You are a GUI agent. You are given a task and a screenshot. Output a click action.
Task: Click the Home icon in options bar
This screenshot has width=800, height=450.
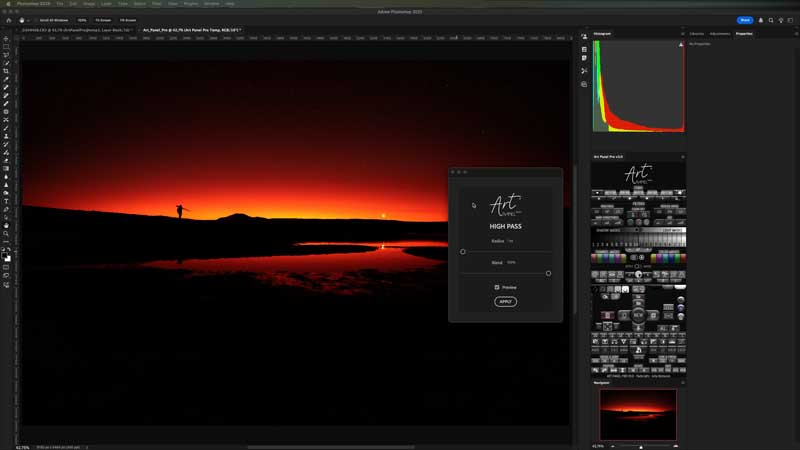[7, 19]
